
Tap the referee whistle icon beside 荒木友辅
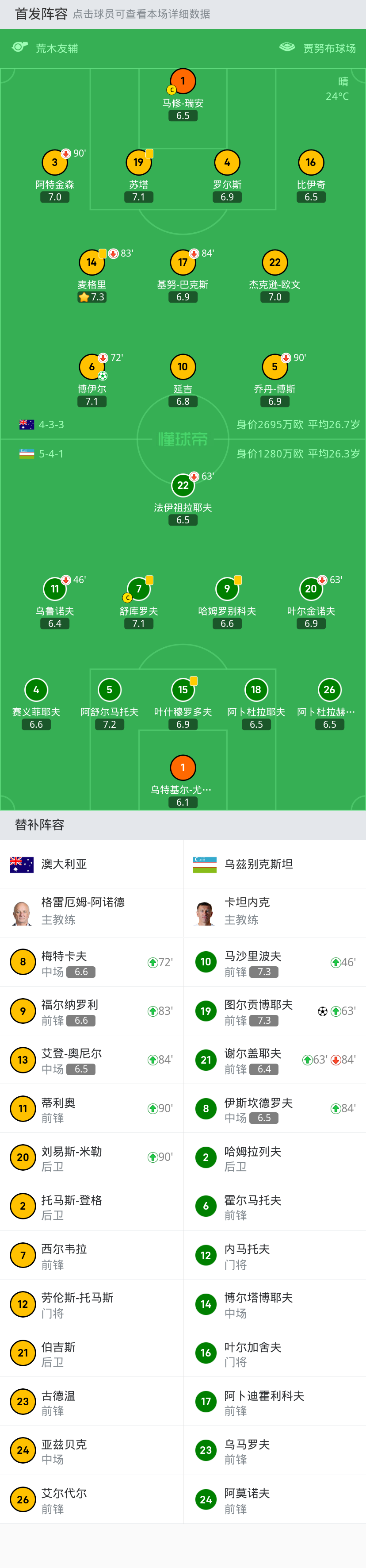pyautogui.click(x=20, y=47)
